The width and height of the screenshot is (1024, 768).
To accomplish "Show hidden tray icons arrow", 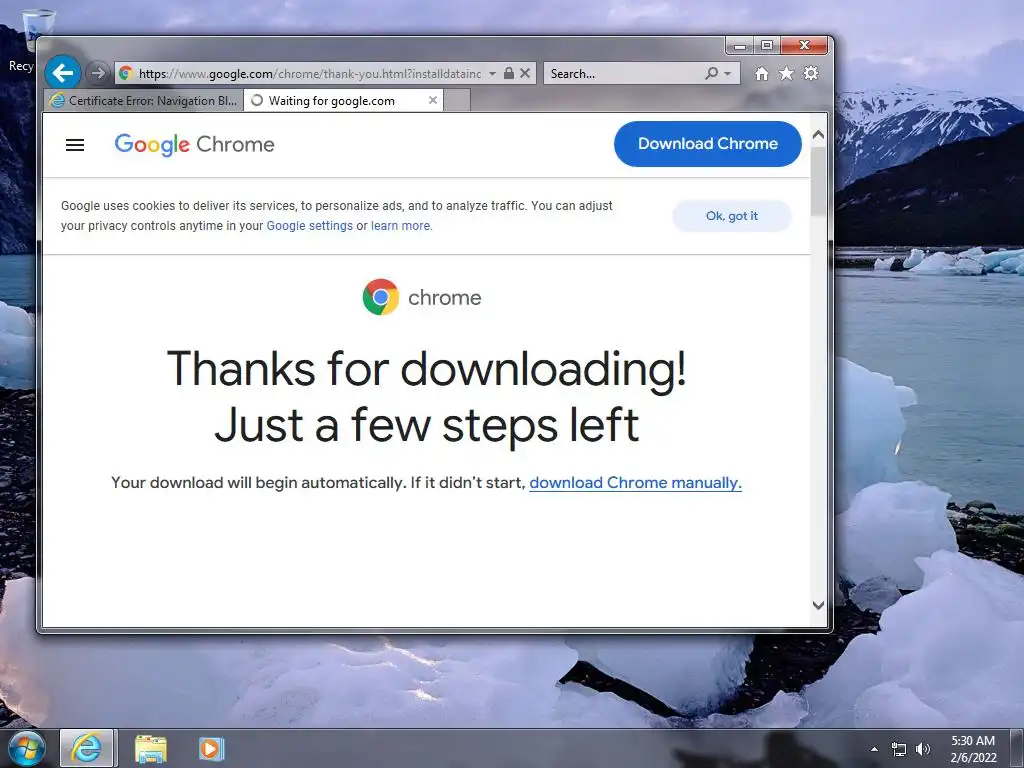I will point(874,748).
